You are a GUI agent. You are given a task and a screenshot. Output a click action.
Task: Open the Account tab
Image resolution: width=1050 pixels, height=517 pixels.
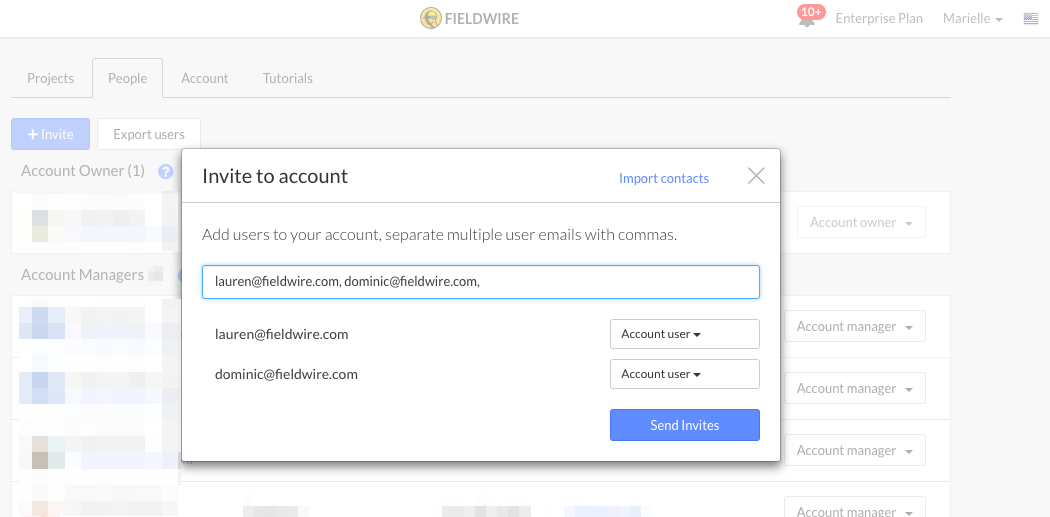click(205, 78)
